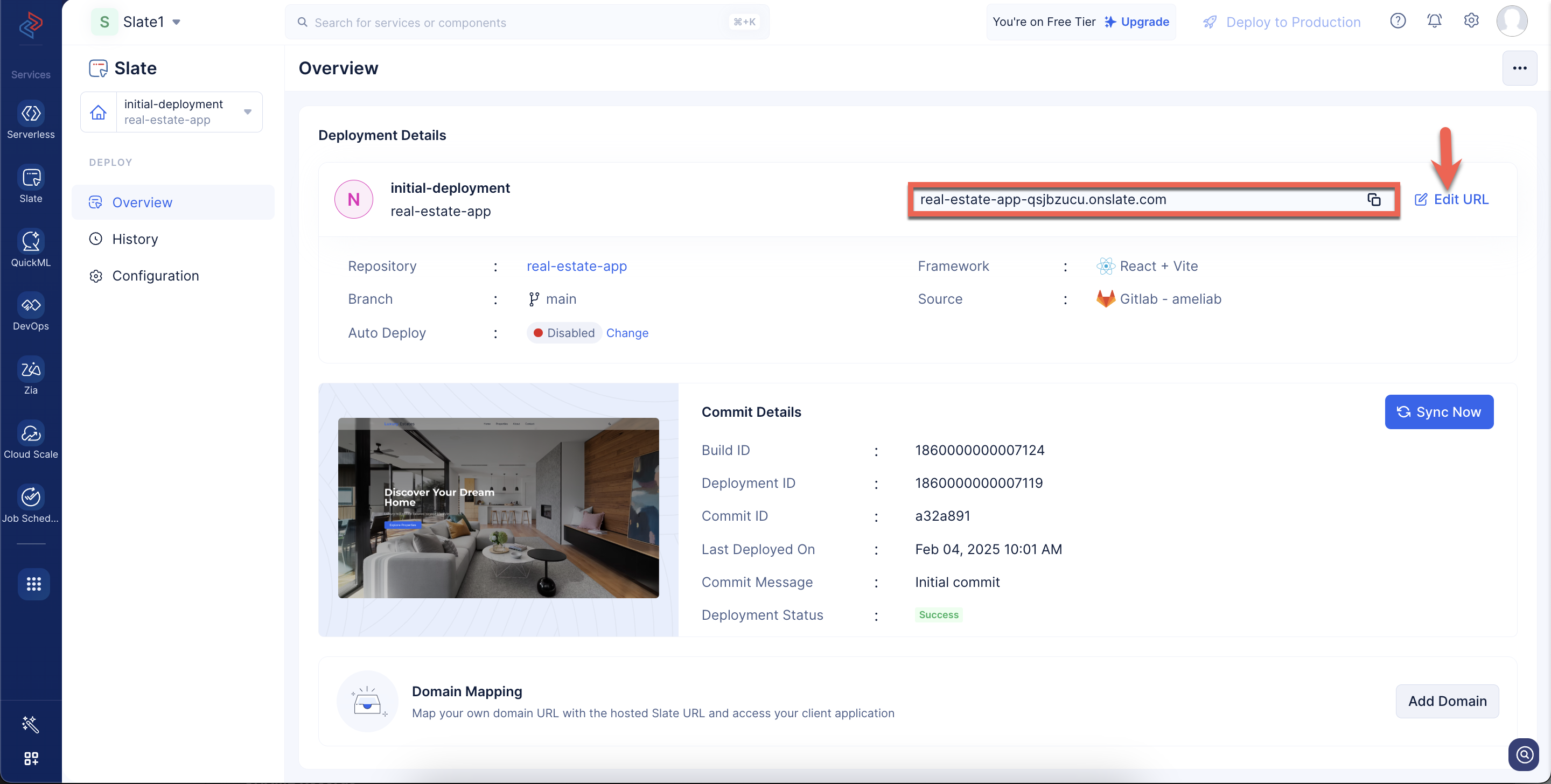Click the Catalyst logo at top left
The height and width of the screenshot is (784, 1551).
click(31, 24)
